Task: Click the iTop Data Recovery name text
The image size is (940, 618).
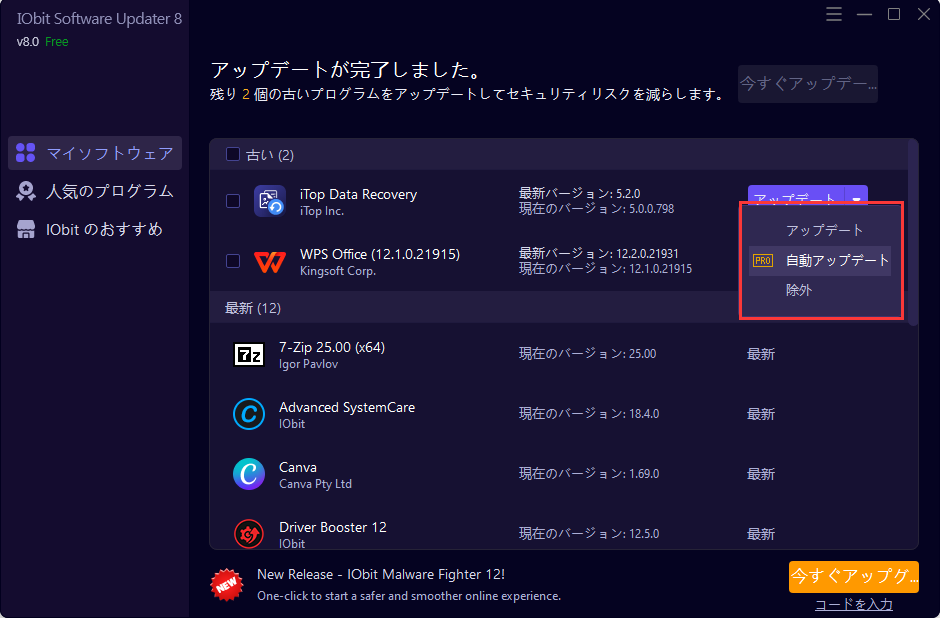Action: pyautogui.click(x=358, y=194)
